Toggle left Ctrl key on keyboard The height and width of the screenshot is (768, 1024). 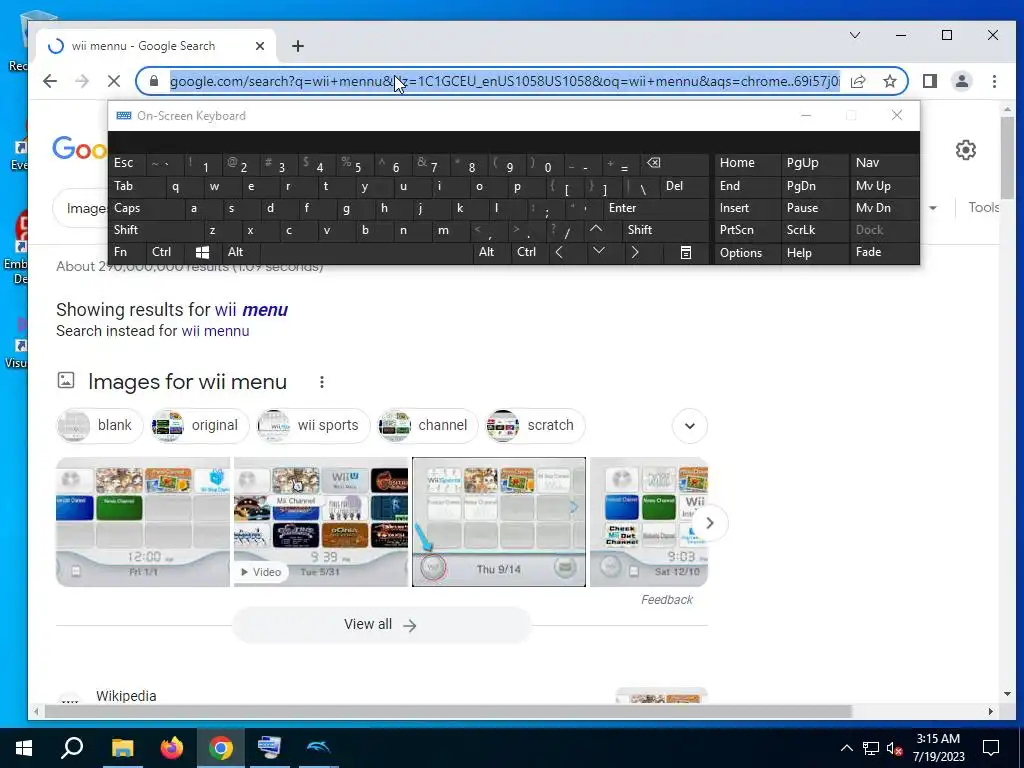[165, 252]
